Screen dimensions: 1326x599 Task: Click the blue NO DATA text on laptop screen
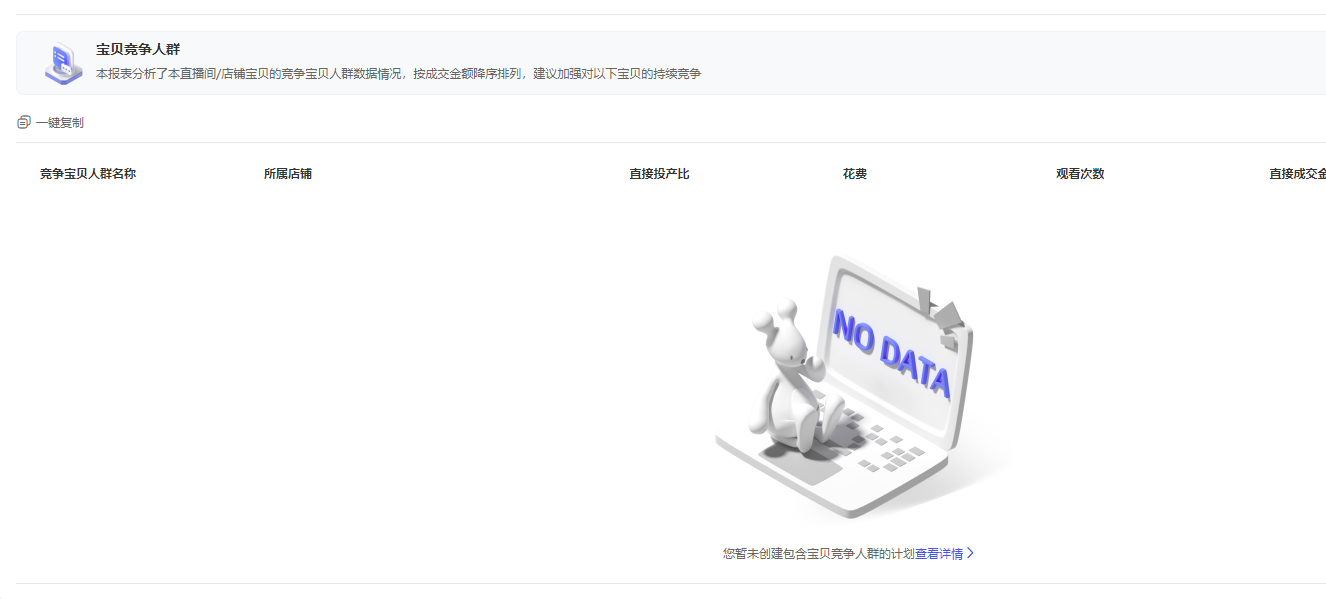(x=891, y=354)
